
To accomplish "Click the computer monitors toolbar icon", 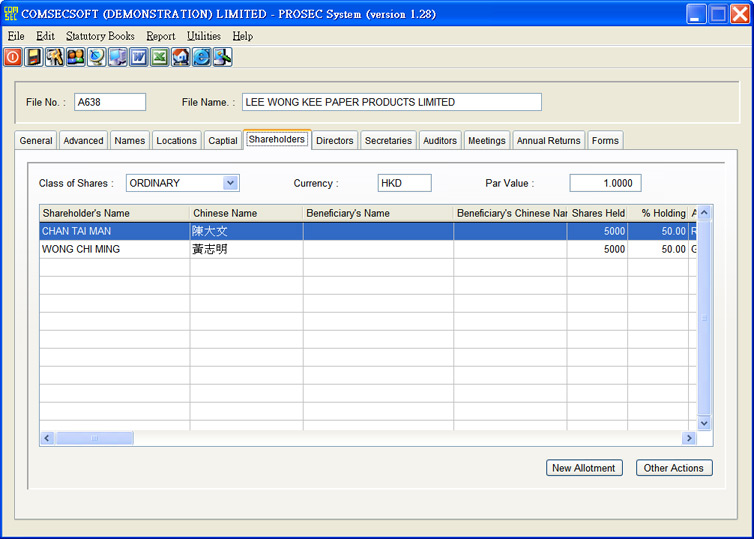I will click(117, 58).
